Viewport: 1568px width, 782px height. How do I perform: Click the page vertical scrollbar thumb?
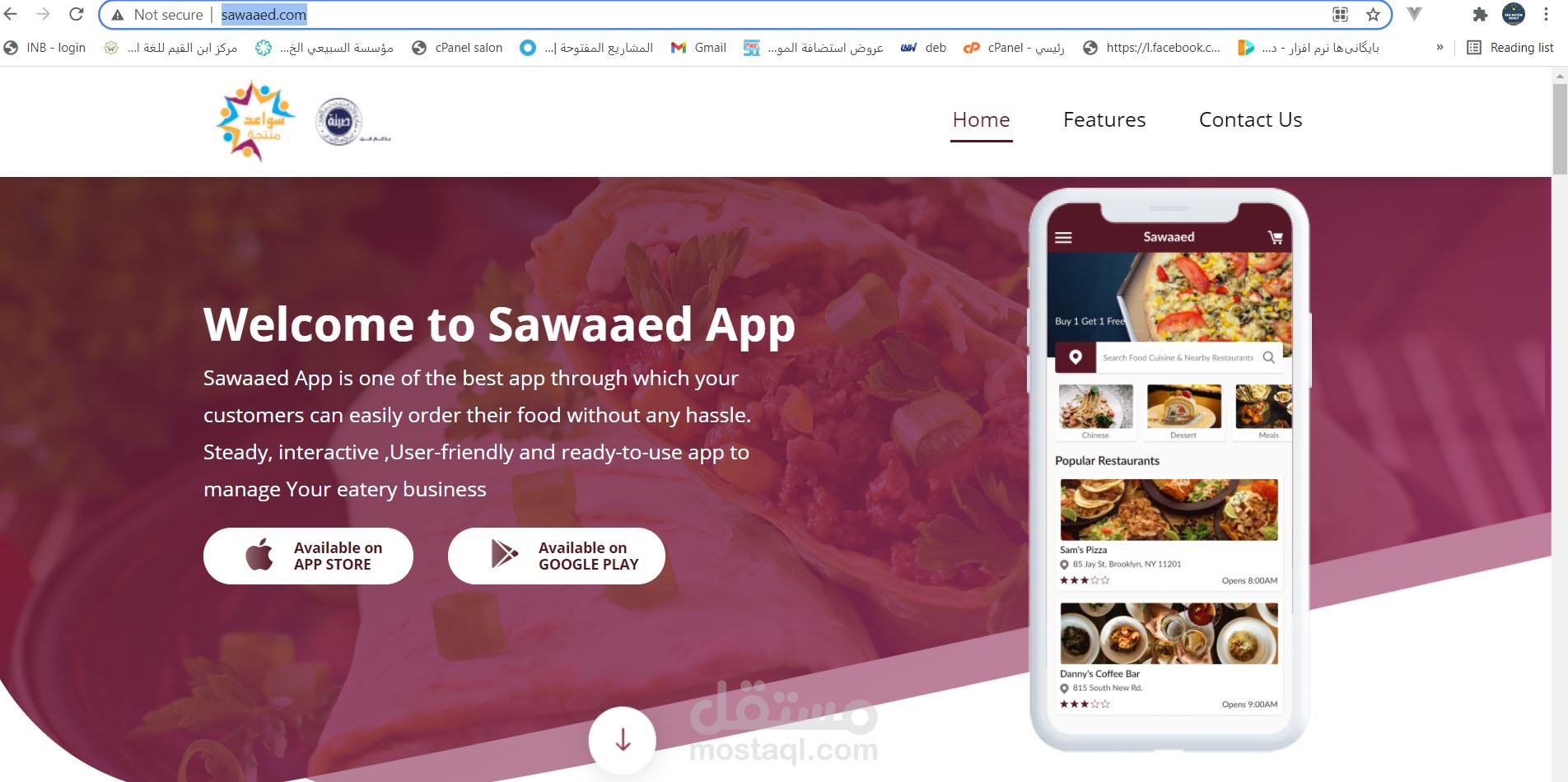pos(1559,128)
